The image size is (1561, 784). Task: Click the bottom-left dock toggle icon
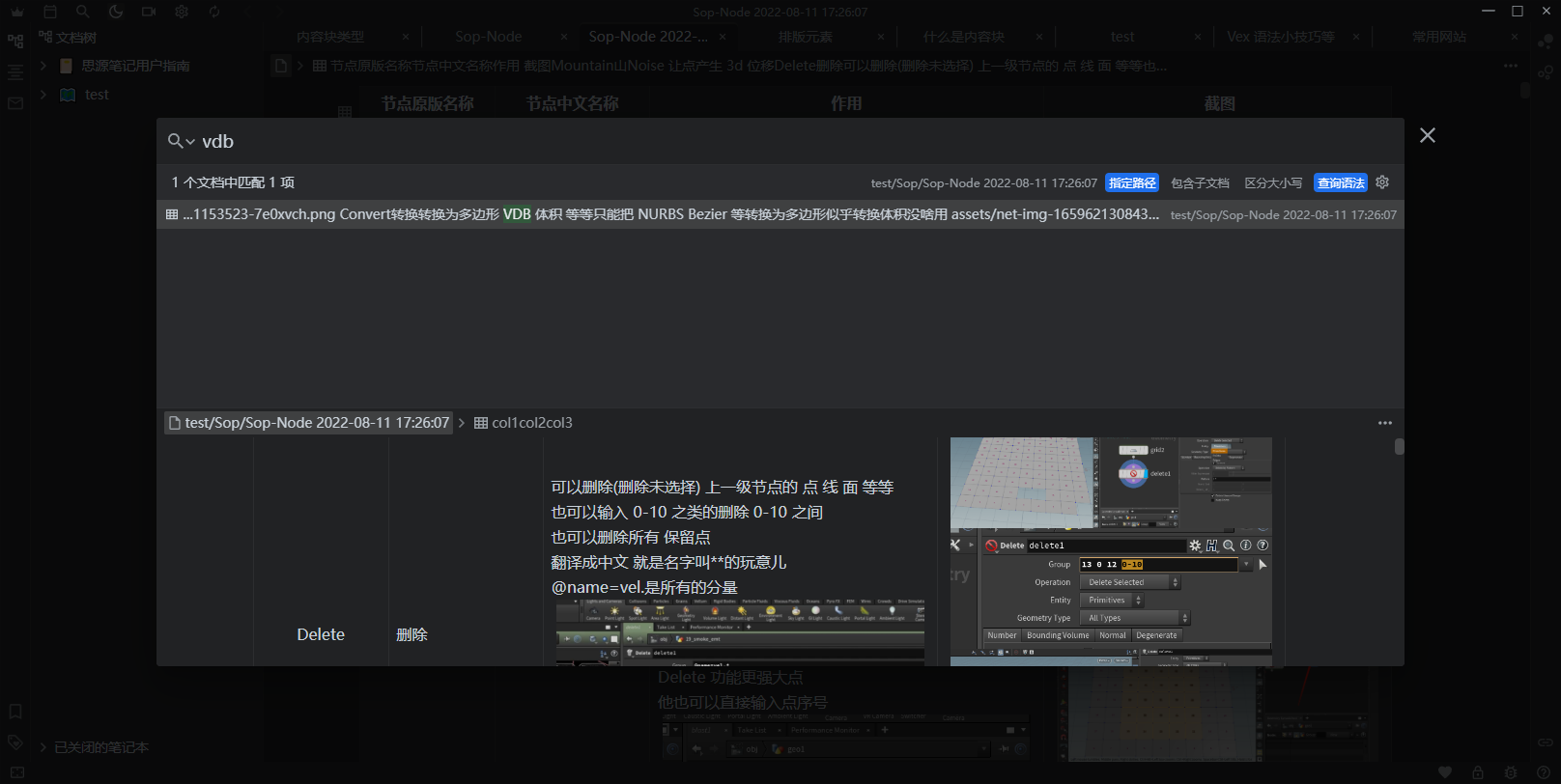click(x=15, y=772)
